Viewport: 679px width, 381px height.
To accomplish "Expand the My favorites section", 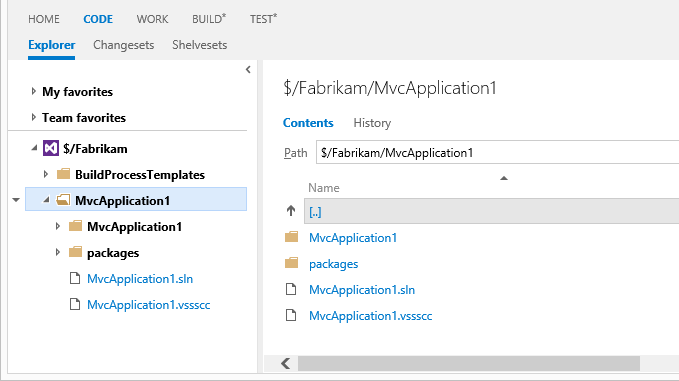I will (x=33, y=91).
